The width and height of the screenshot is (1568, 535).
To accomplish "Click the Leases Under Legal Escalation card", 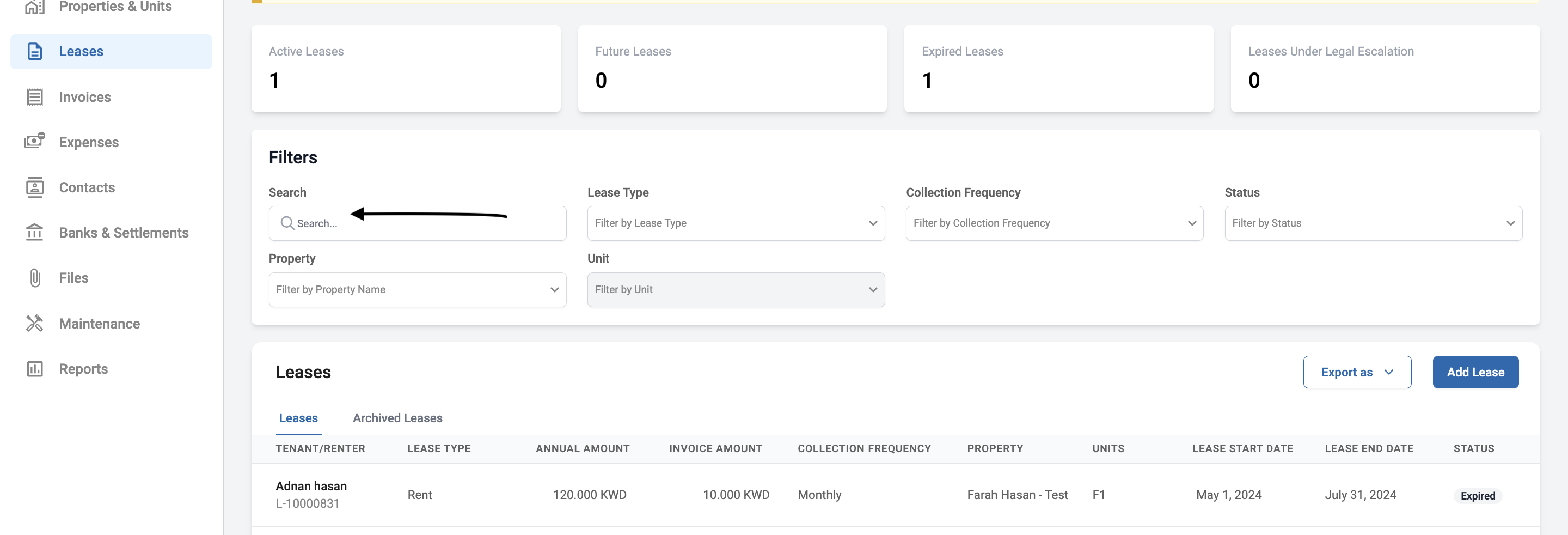I will (x=1386, y=68).
